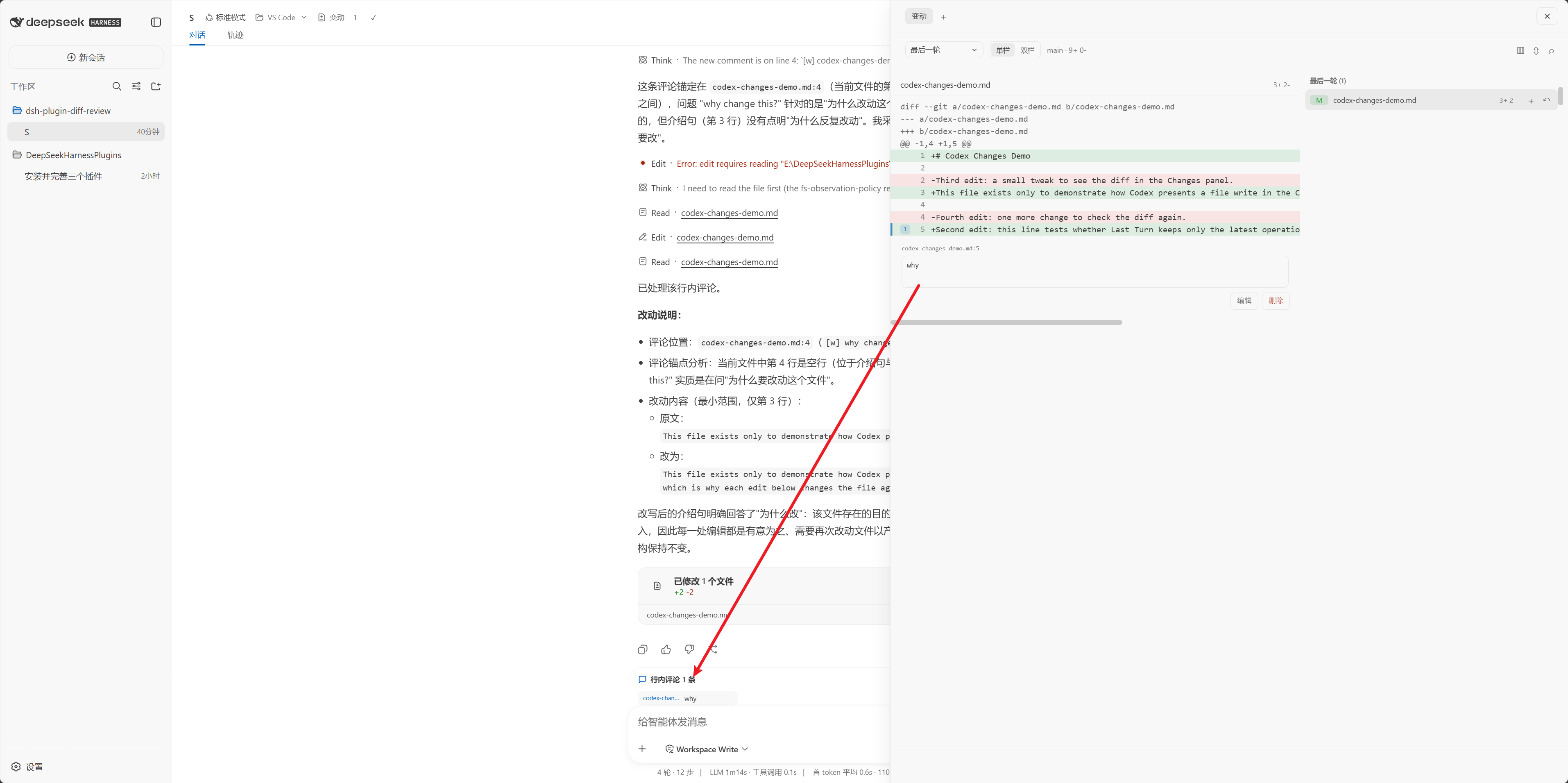Copy the assistant reply
The width and height of the screenshot is (1568, 783).
click(643, 650)
